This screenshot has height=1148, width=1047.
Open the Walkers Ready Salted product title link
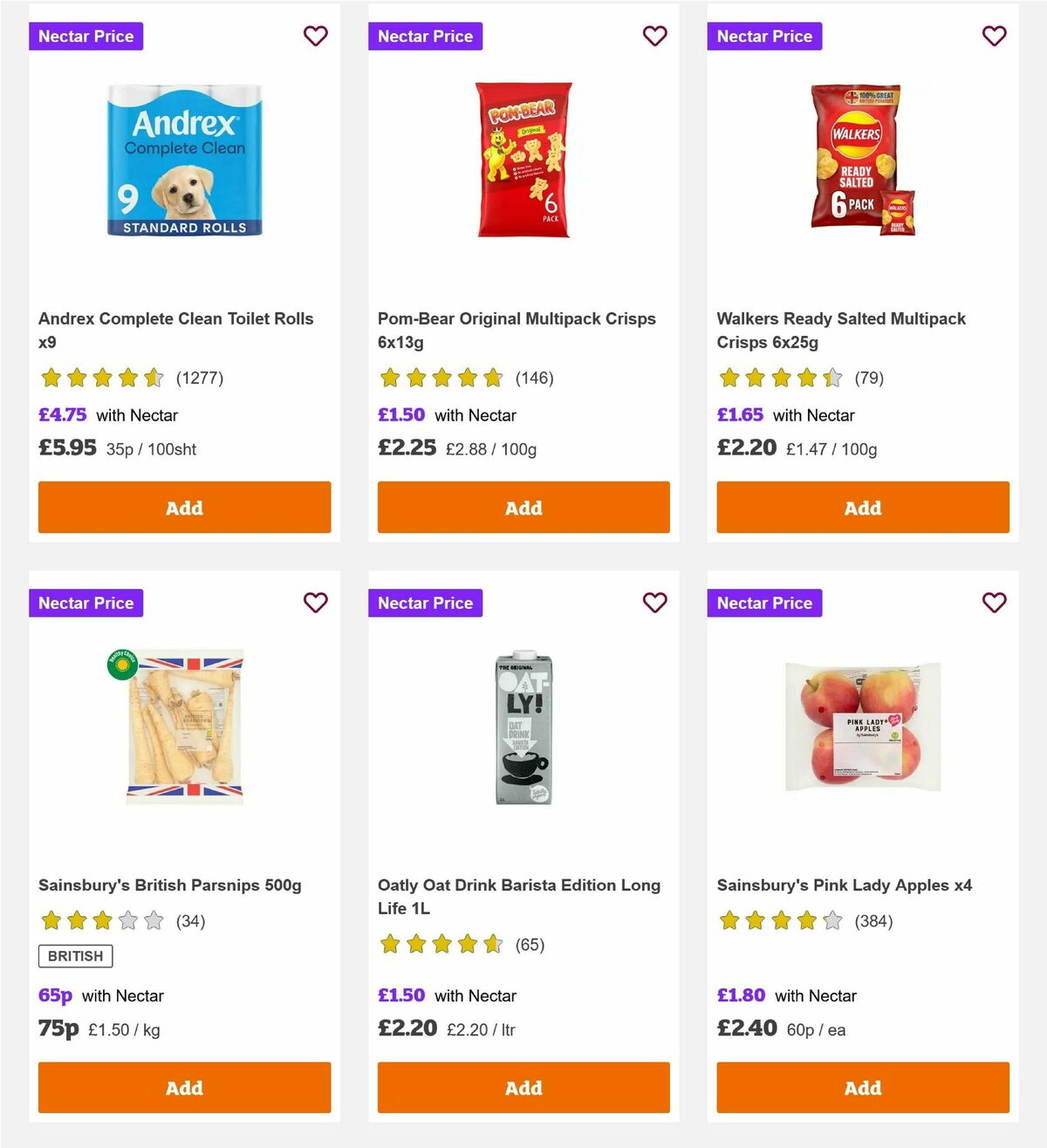[x=840, y=330]
